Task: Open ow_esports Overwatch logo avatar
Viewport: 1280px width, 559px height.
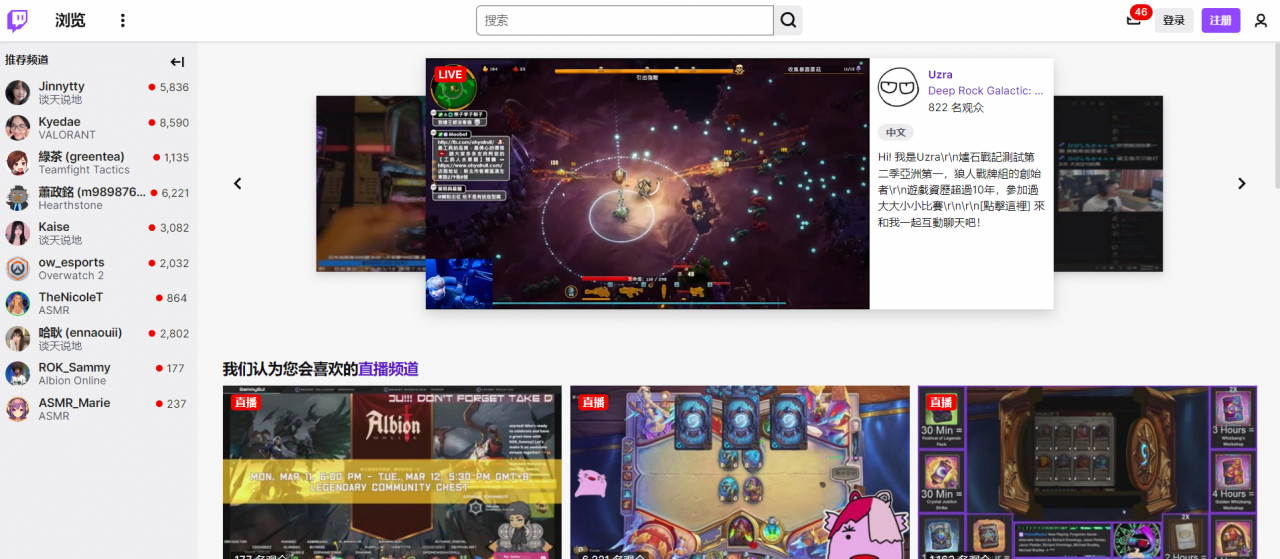Action: [18, 269]
